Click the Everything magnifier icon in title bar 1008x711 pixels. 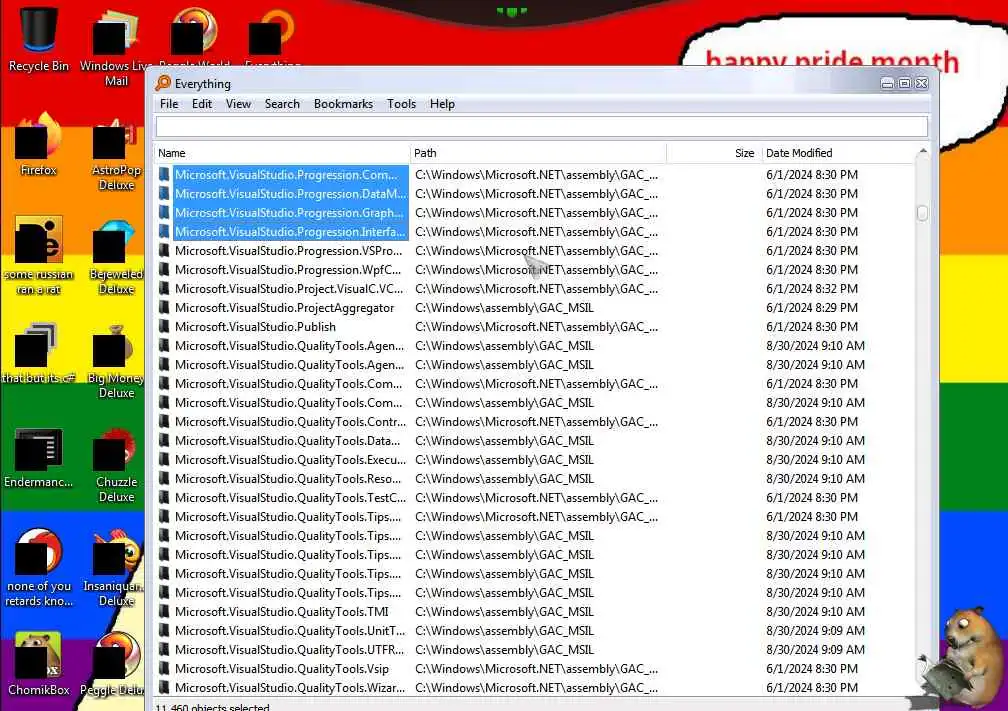click(x=164, y=83)
